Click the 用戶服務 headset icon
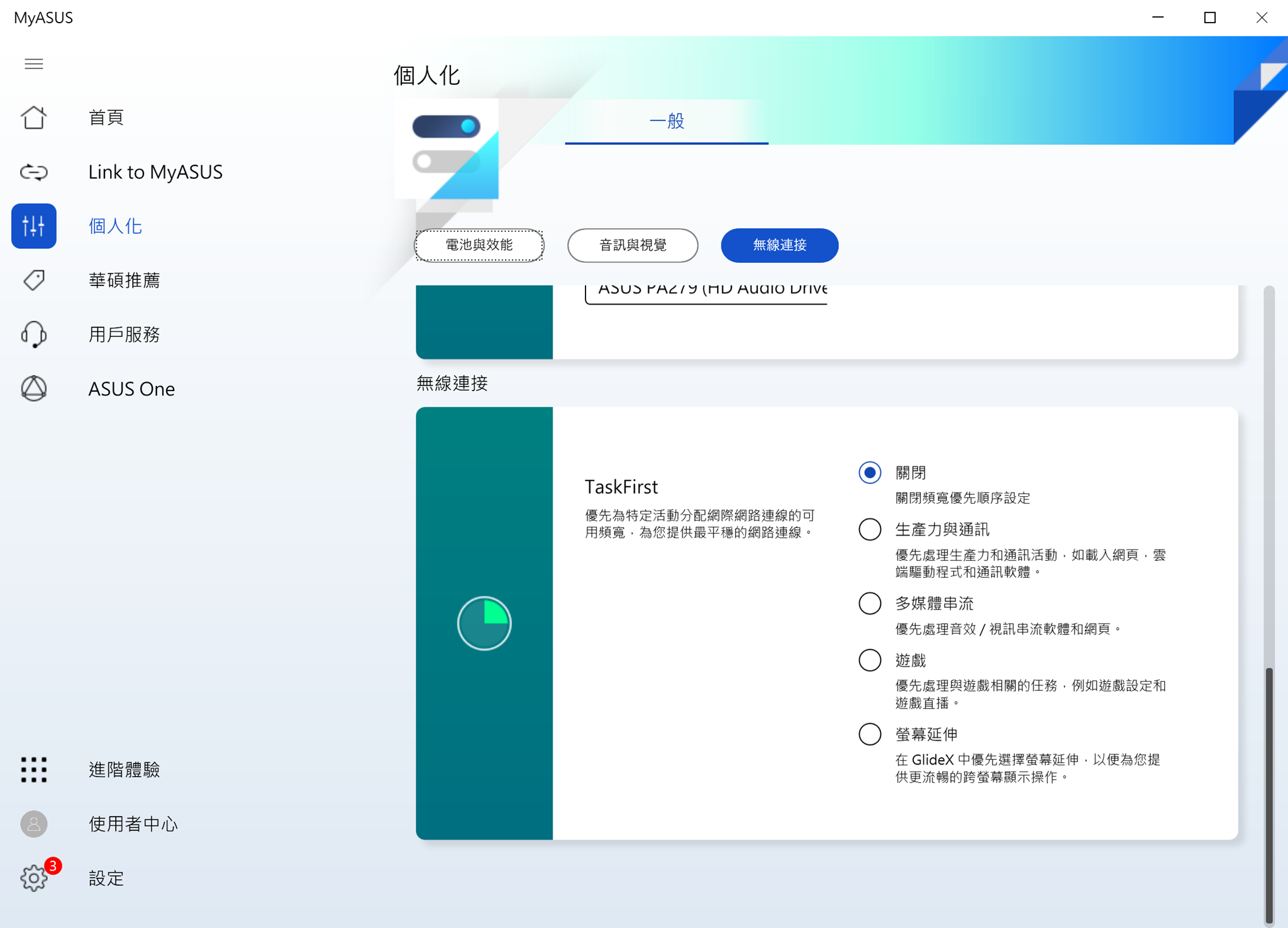Screen dimensions: 1288x928 34,334
